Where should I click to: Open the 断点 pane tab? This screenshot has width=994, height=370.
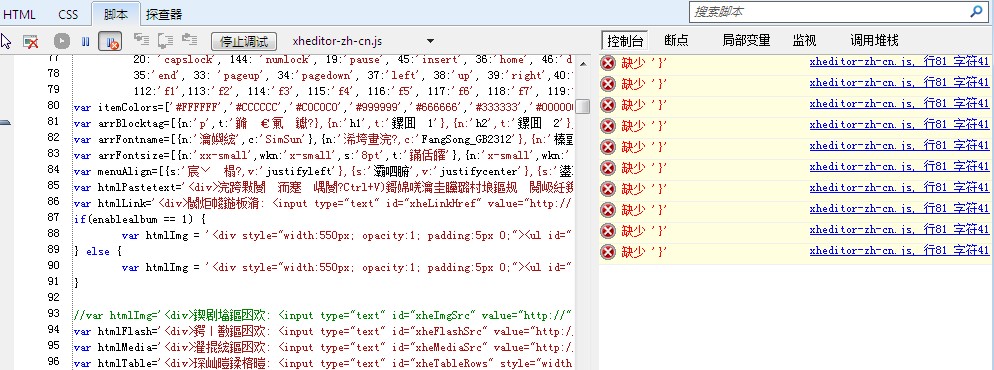pos(676,41)
